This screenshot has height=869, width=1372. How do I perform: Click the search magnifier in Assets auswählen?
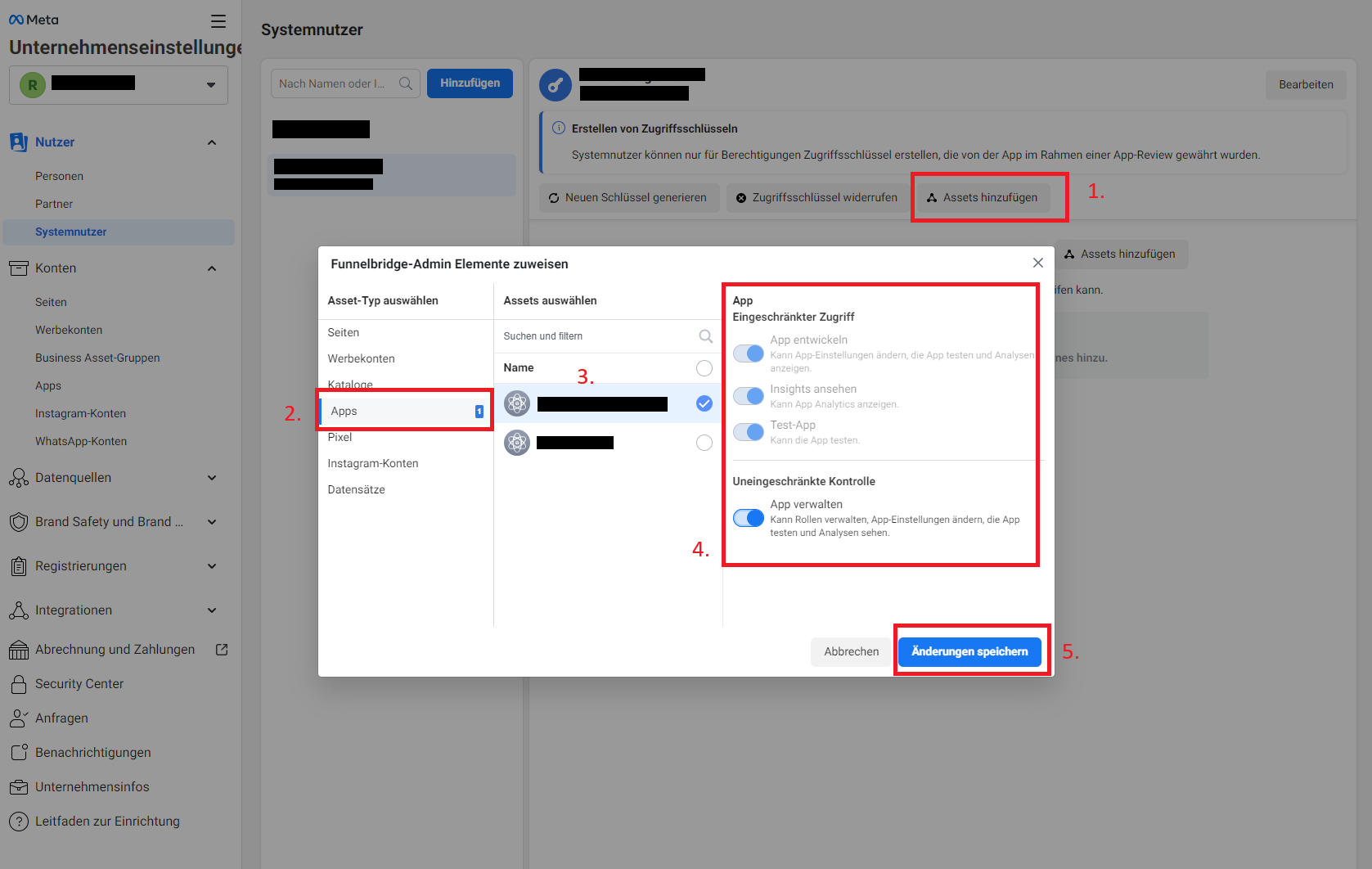[x=705, y=336]
